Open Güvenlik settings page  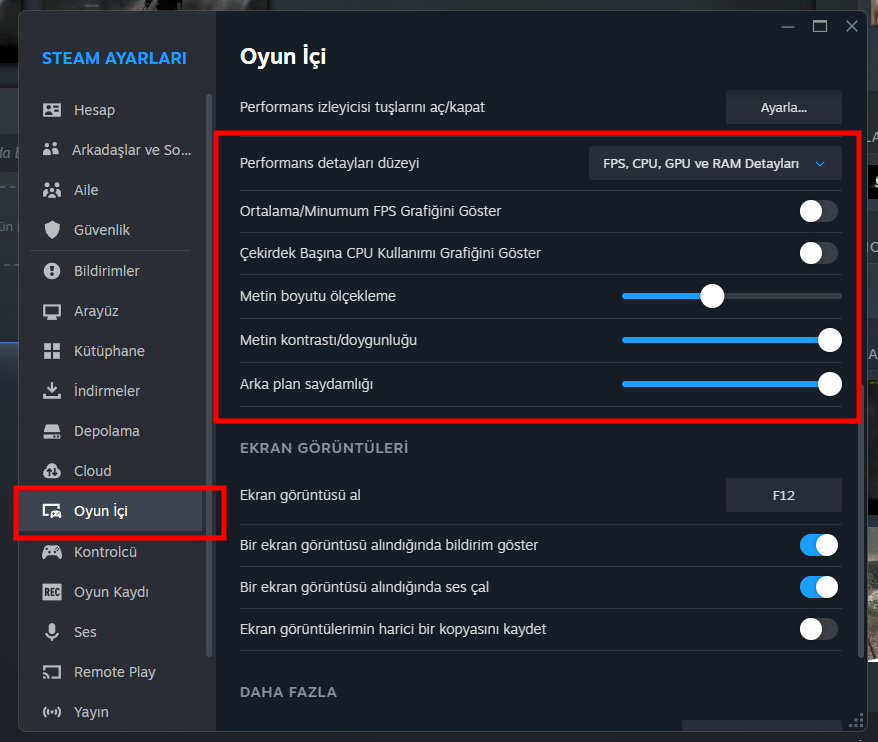tap(110, 230)
